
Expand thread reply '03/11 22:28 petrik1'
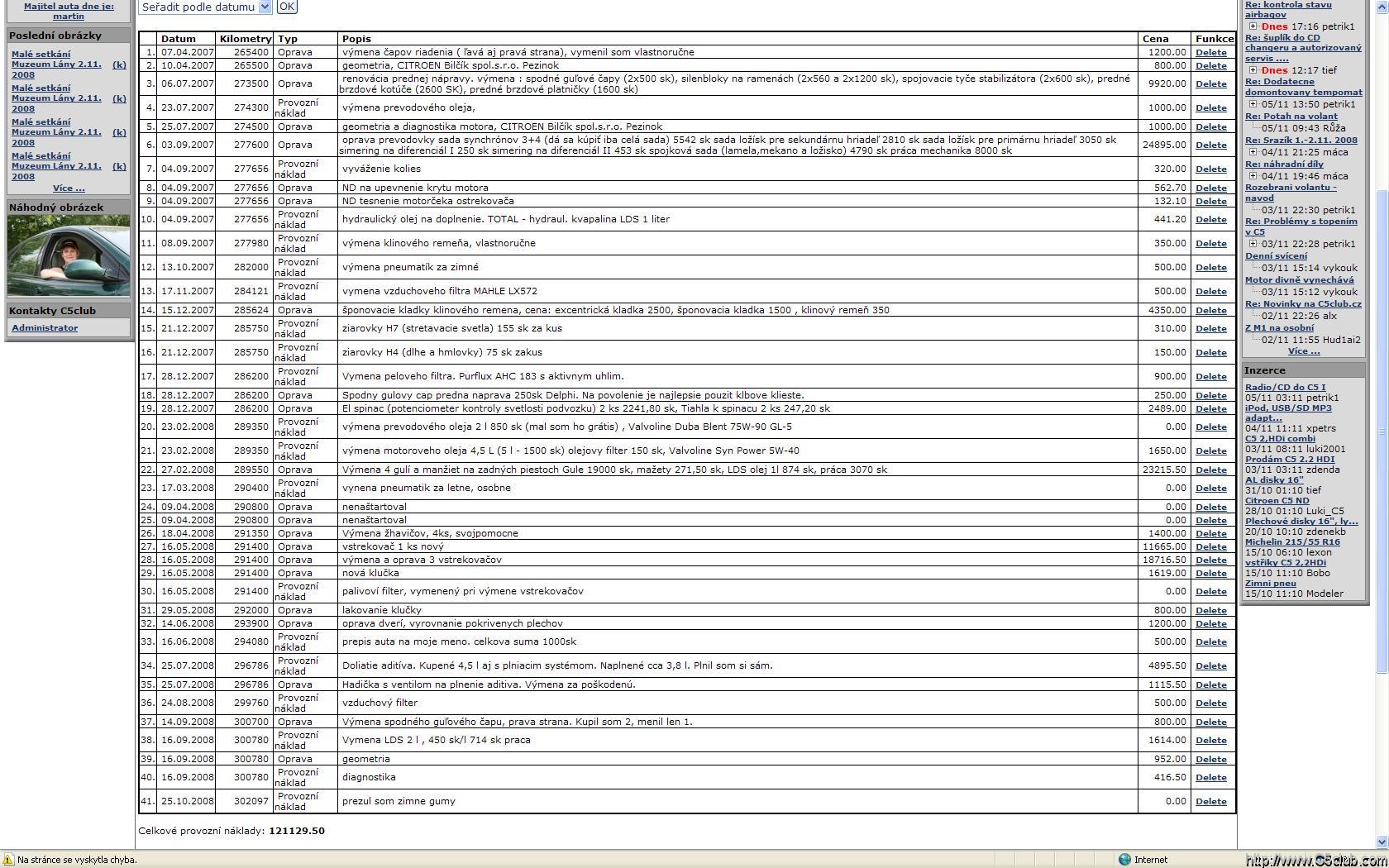pyautogui.click(x=1253, y=244)
